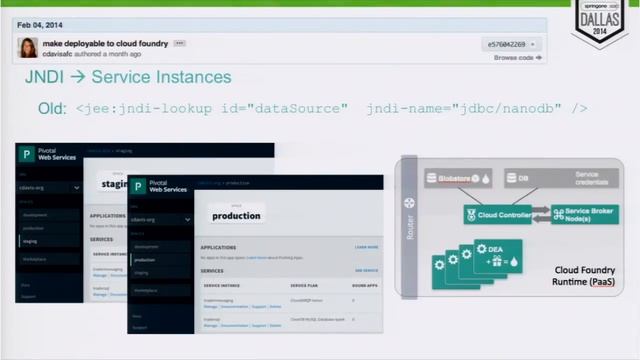Open the e576042269 commit hash dropdown
The height and width of the screenshot is (360, 640).
pyautogui.click(x=511, y=44)
